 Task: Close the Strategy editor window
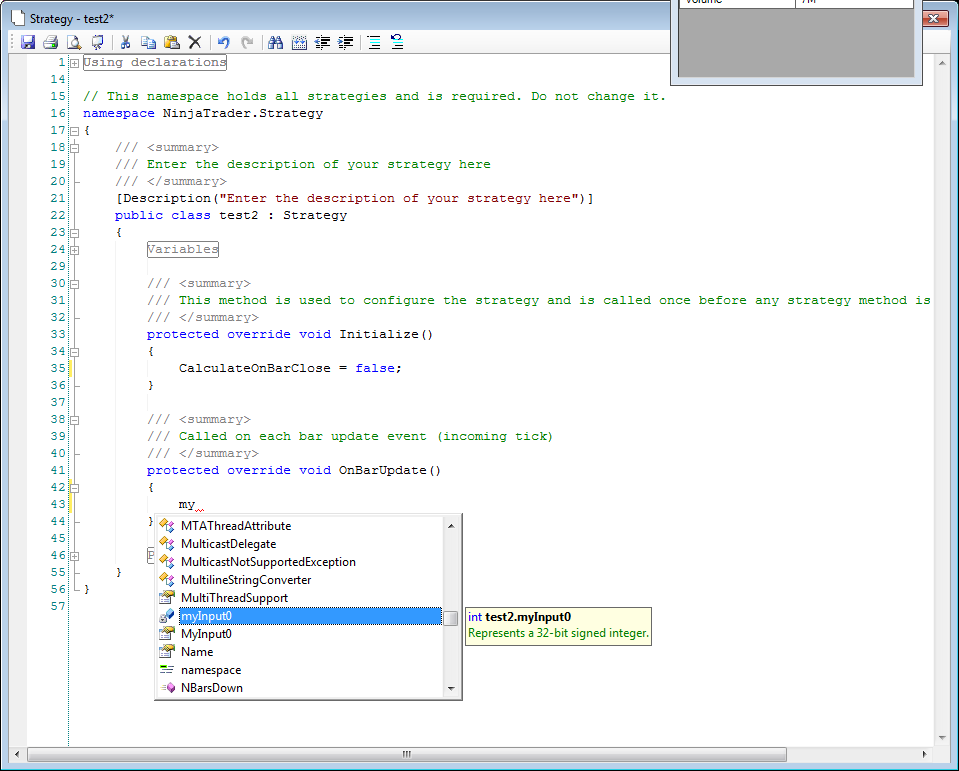(x=934, y=19)
